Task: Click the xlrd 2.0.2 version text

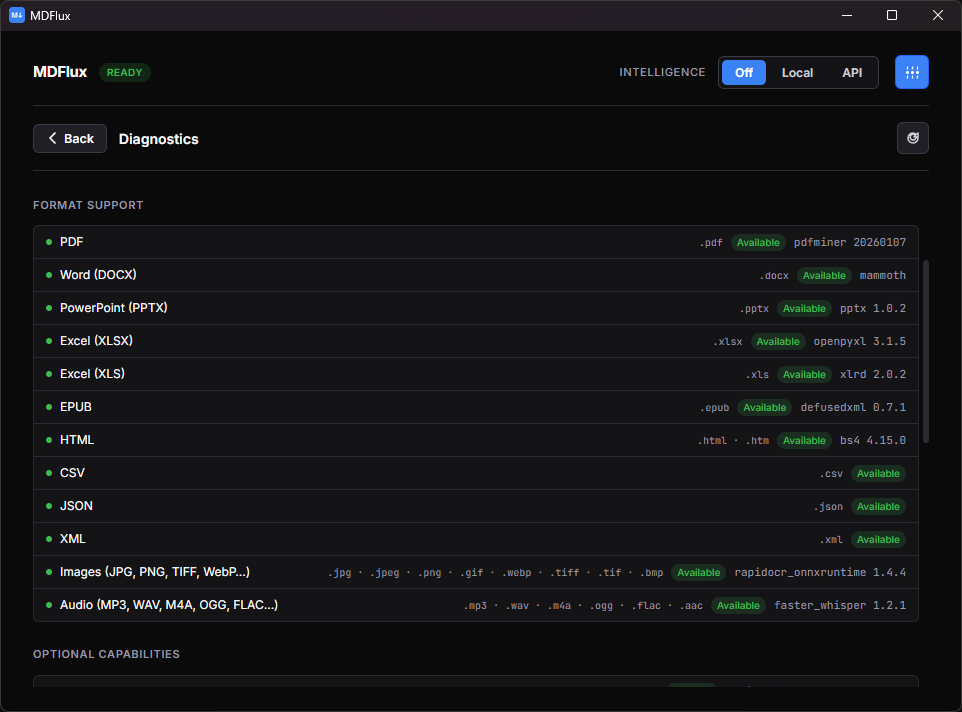Action: coord(872,374)
